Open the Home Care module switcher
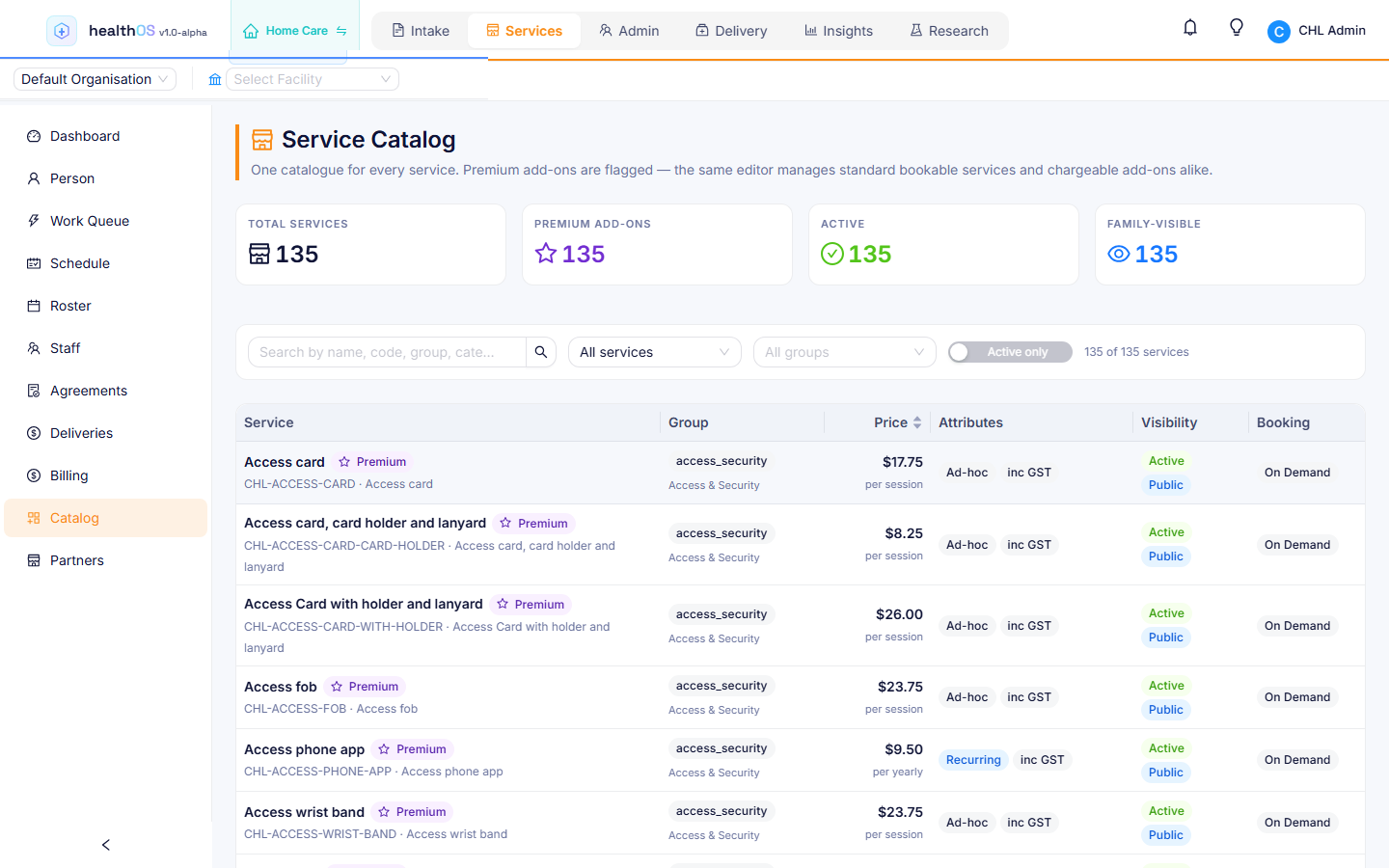This screenshot has width=1389, height=868. click(295, 31)
